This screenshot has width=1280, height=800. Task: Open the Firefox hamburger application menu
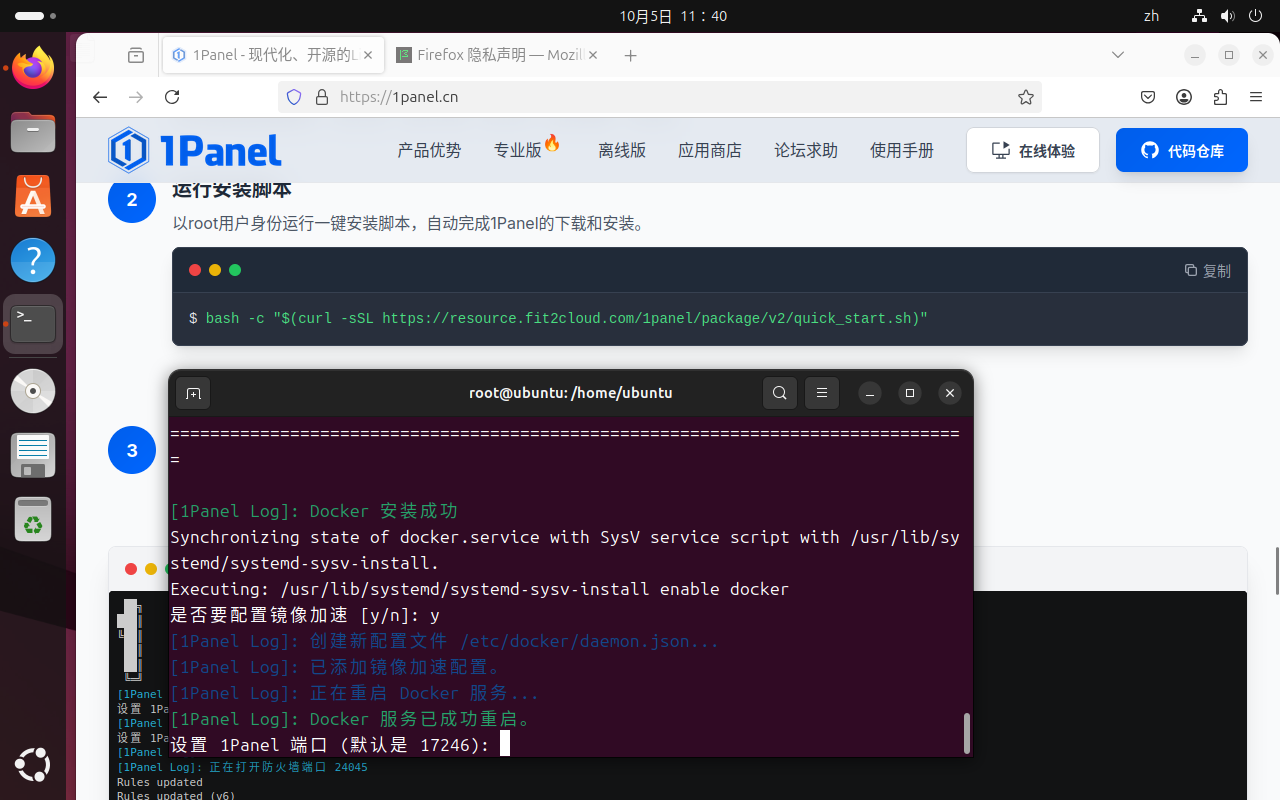[1256, 97]
